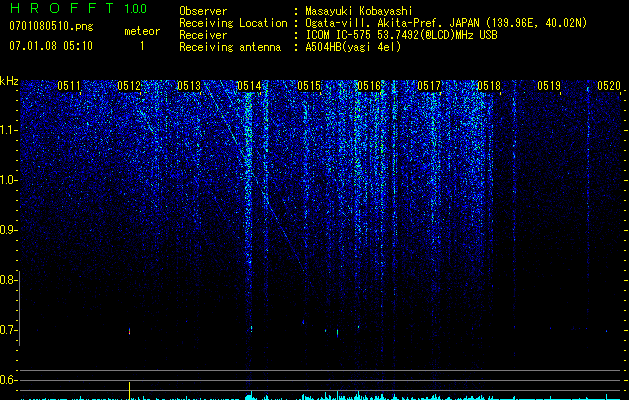Click the 0513 time marker
This screenshot has width=629, height=400.
pos(189,86)
